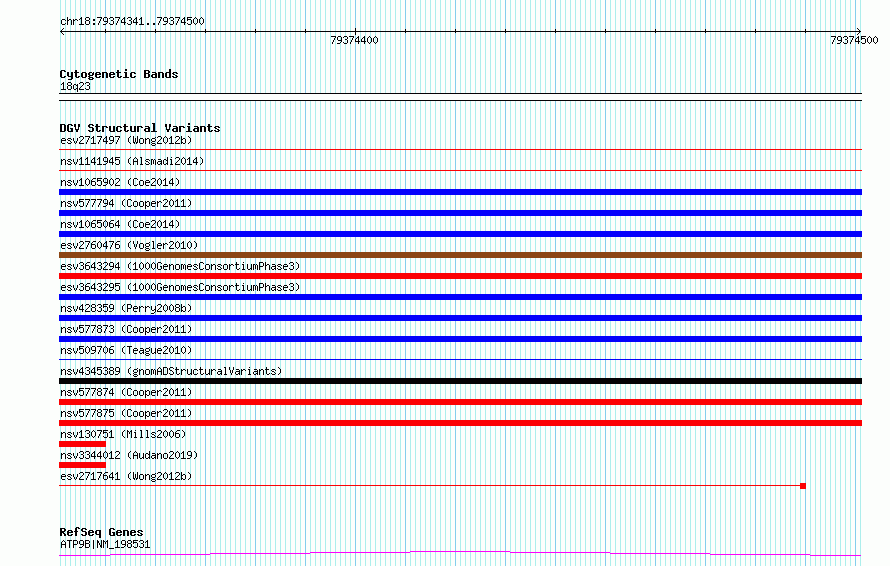This screenshot has width=890, height=566.
Task: Click the Cytogenetic Bands track title
Action: [119, 74]
